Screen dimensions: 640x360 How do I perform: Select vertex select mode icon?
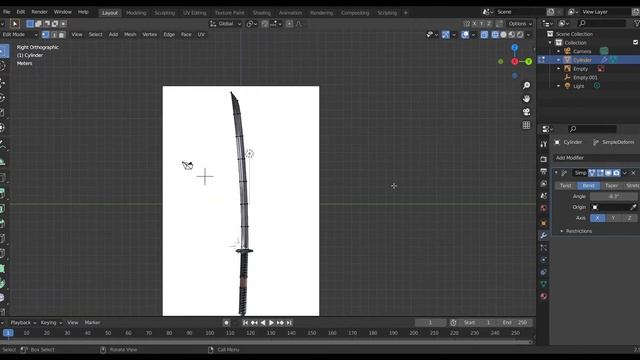coord(45,35)
